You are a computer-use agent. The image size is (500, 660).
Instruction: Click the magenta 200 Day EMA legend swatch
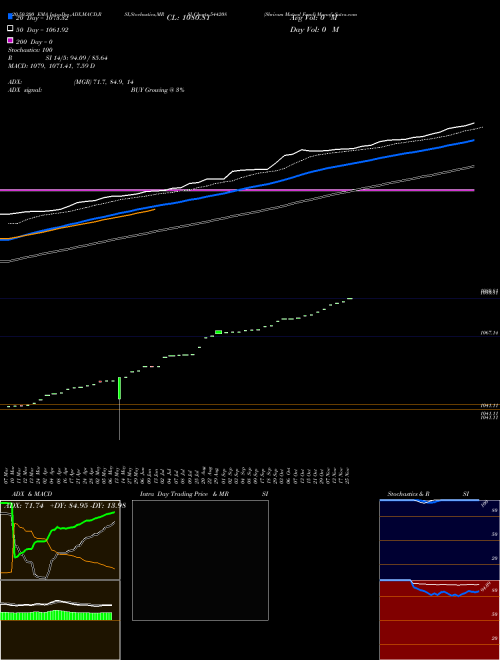[x=10, y=40]
